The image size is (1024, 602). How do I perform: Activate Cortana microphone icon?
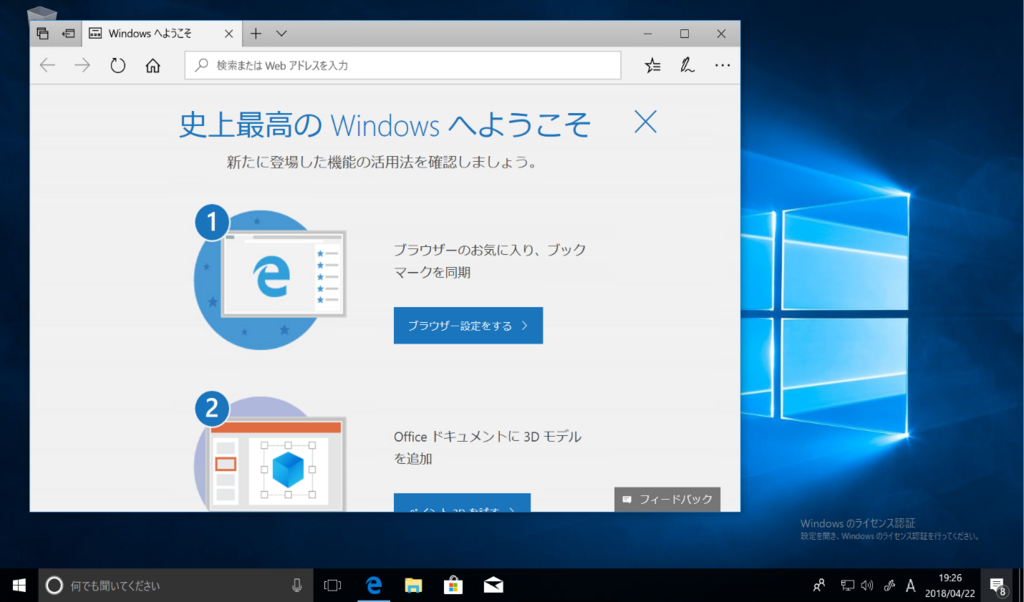pos(297,586)
